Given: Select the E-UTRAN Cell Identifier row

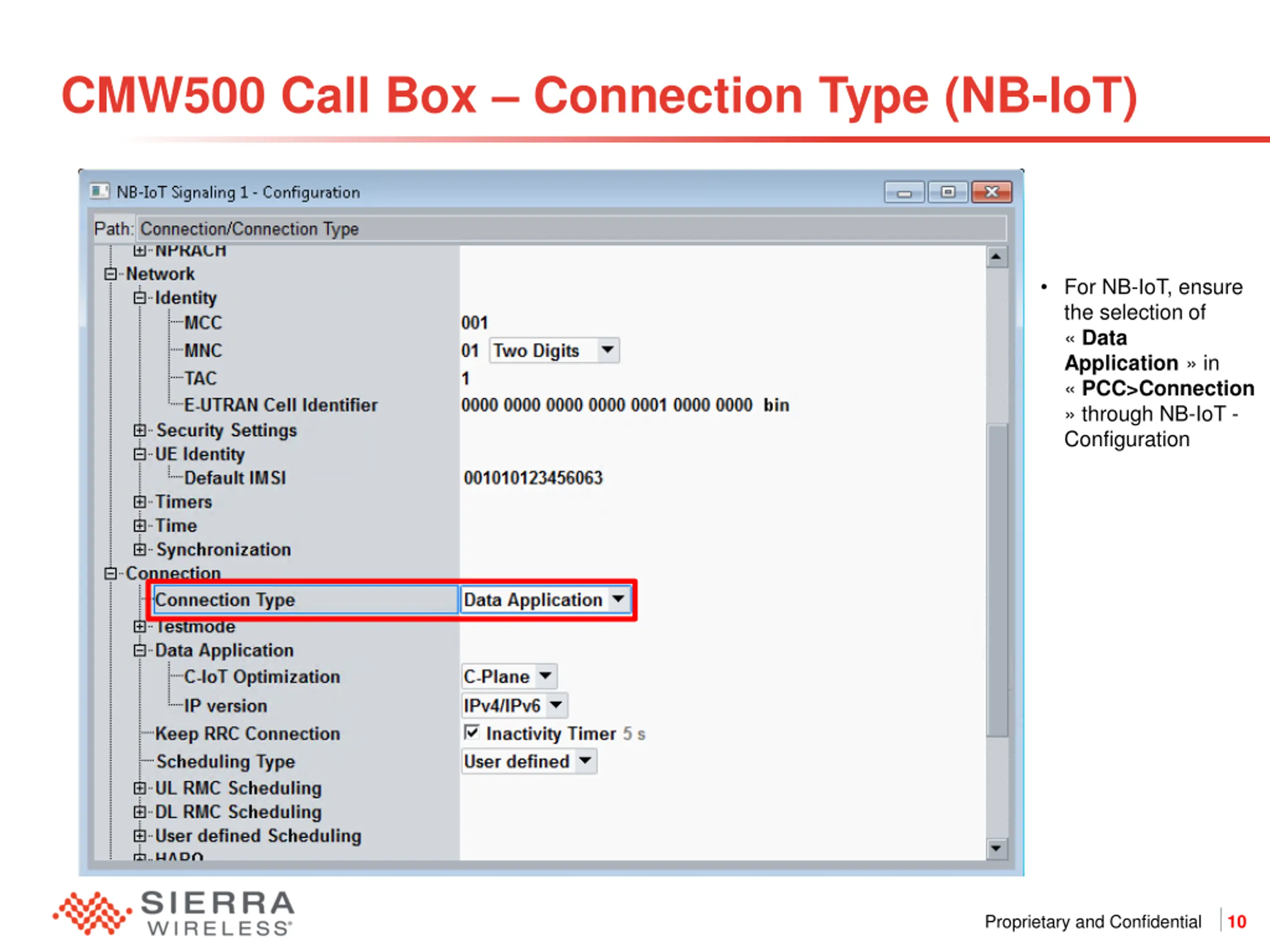Looking at the screenshot, I should [x=281, y=405].
